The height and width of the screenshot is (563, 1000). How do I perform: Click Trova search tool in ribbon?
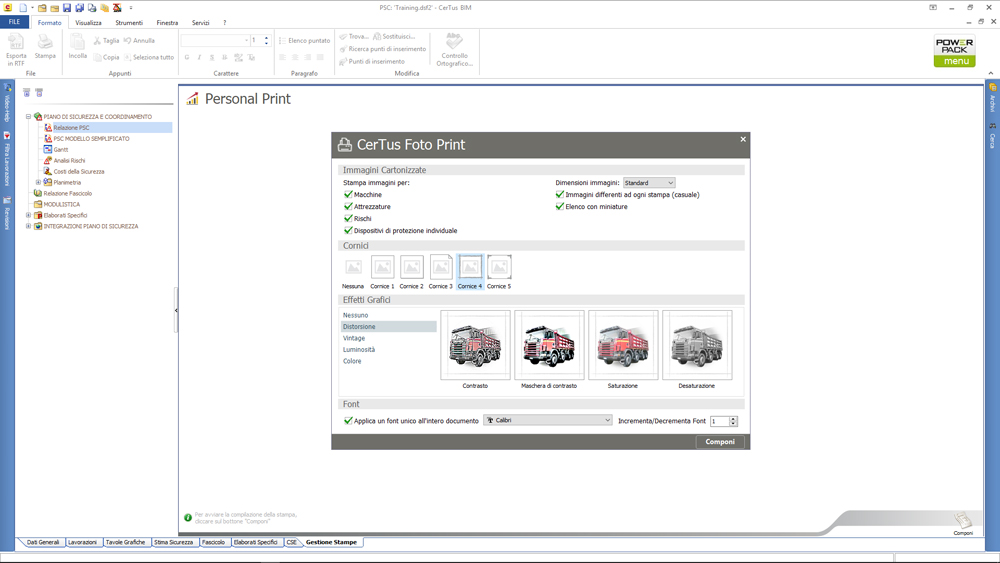point(354,36)
